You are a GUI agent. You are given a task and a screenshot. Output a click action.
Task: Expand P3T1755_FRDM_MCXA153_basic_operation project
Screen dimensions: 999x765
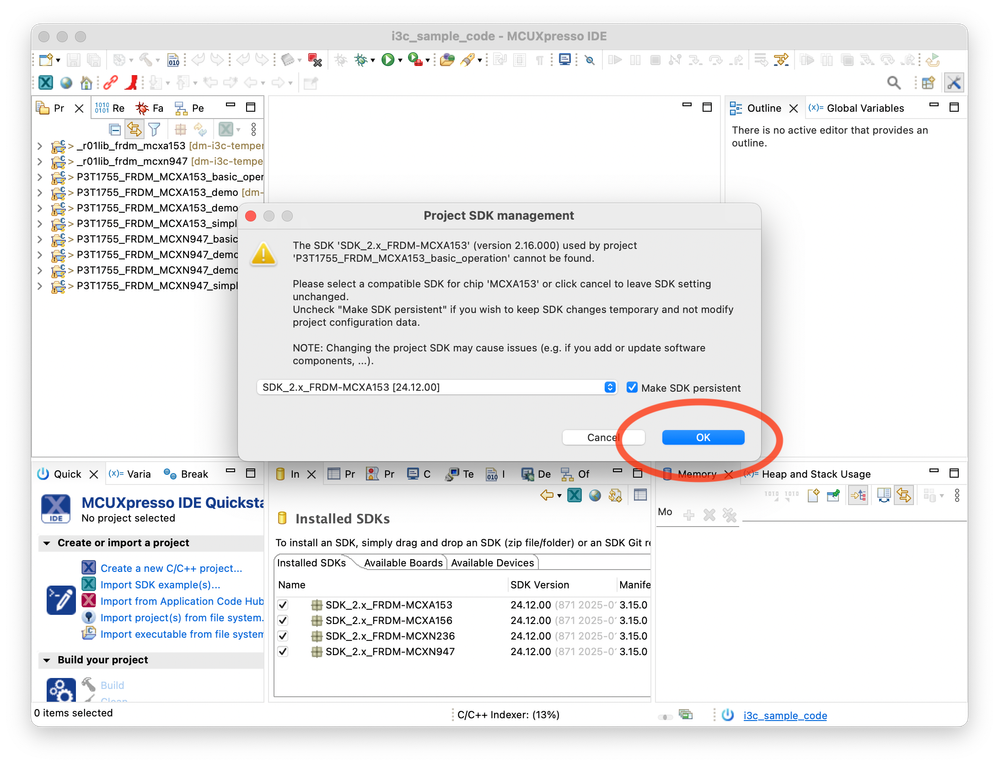(40, 177)
